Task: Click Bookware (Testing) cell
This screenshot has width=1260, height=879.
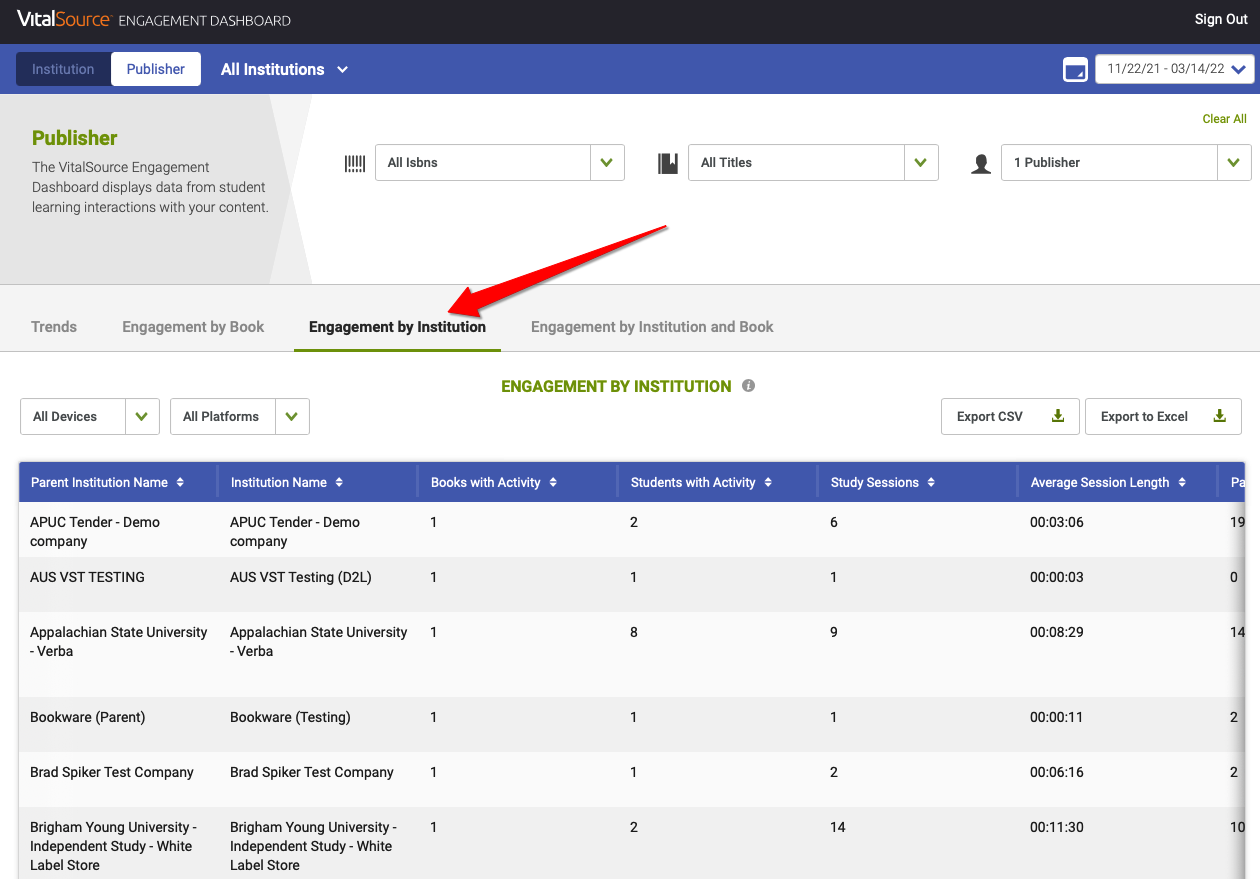Action: point(290,717)
